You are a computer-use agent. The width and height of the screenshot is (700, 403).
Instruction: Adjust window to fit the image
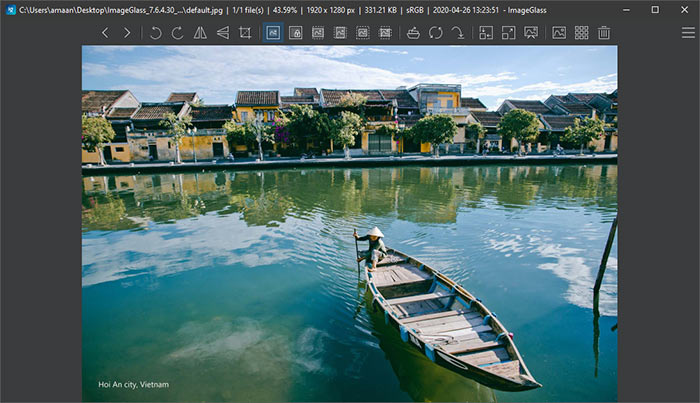coord(486,33)
